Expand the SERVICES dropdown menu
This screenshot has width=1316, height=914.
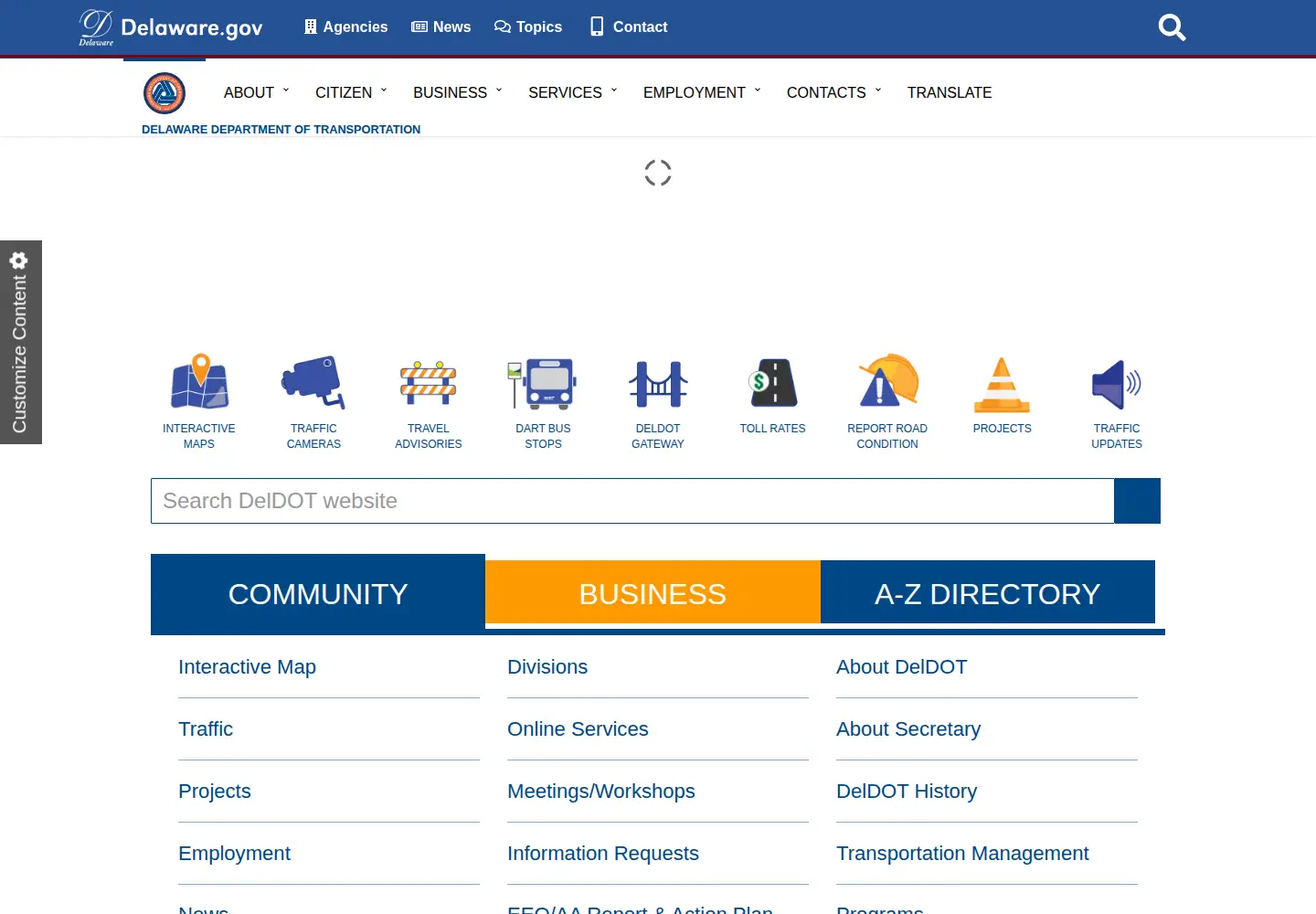tap(573, 92)
